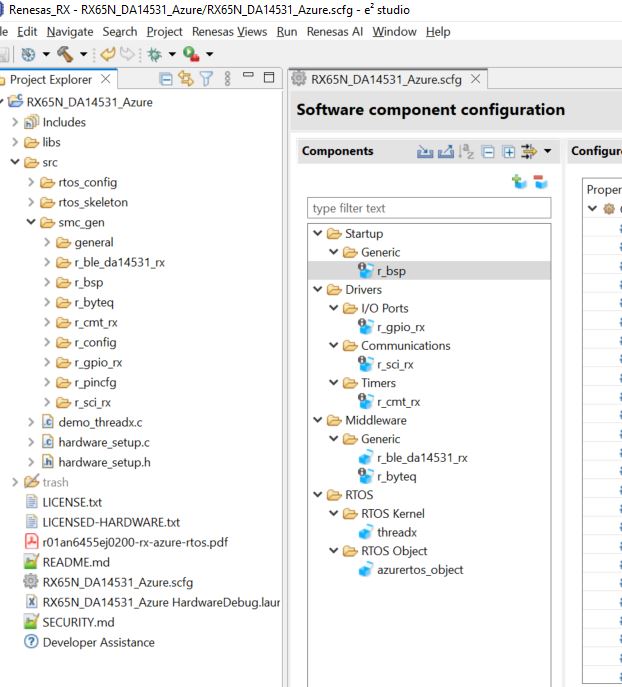Click the component filter text field
This screenshot has height=687, width=622.
pyautogui.click(x=429, y=208)
